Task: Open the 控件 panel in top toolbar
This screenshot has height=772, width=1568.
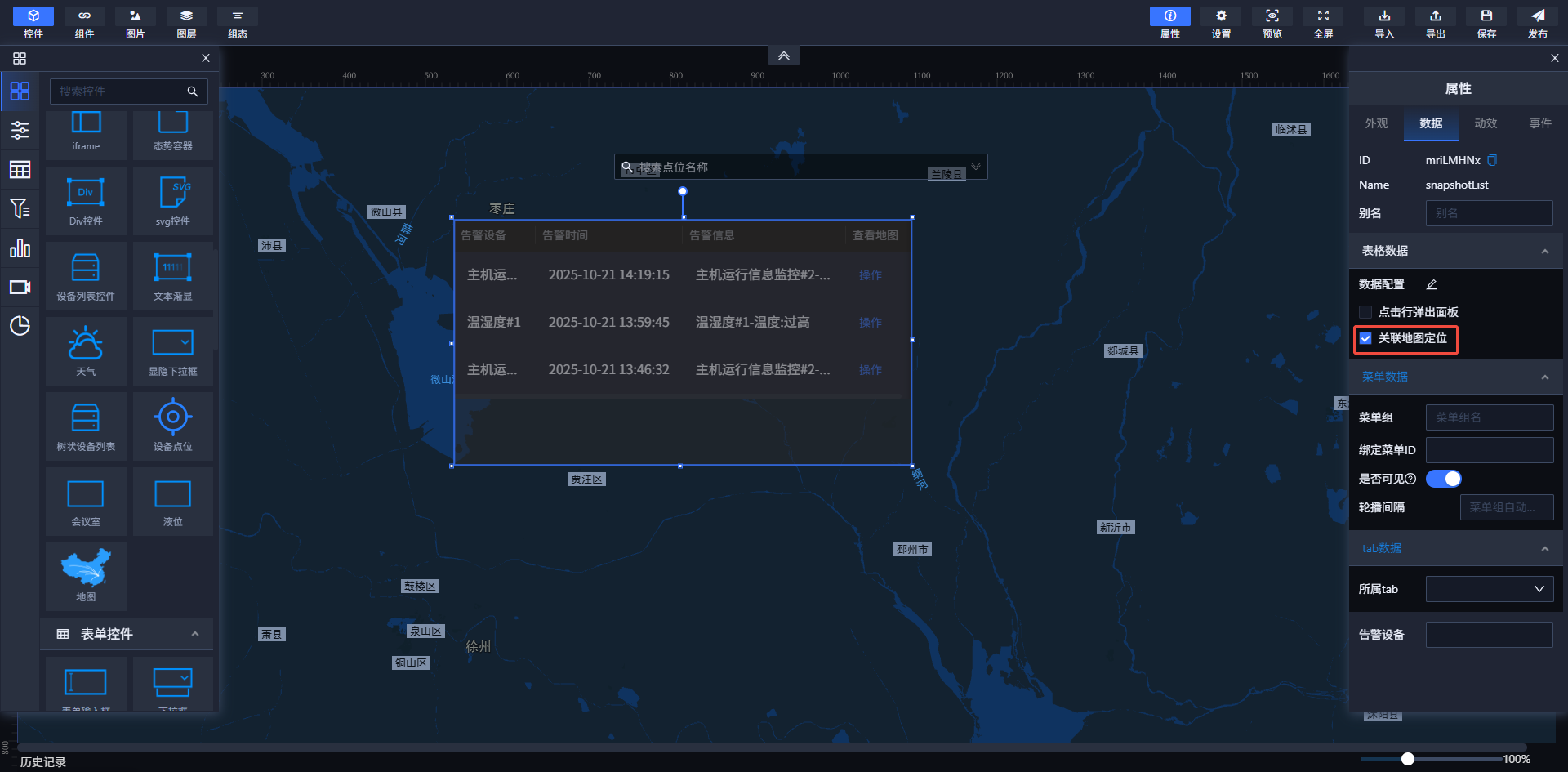Action: (33, 23)
